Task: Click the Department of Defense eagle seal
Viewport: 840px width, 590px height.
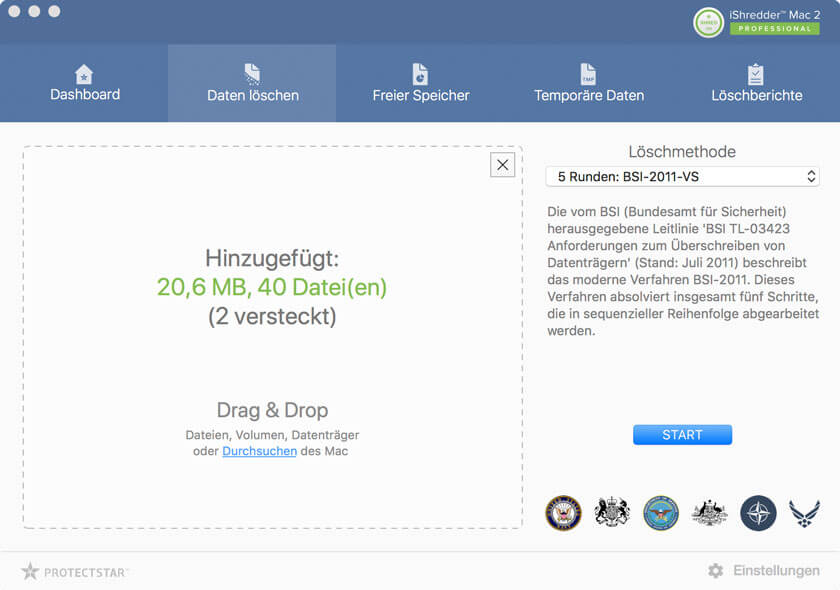Action: (661, 513)
